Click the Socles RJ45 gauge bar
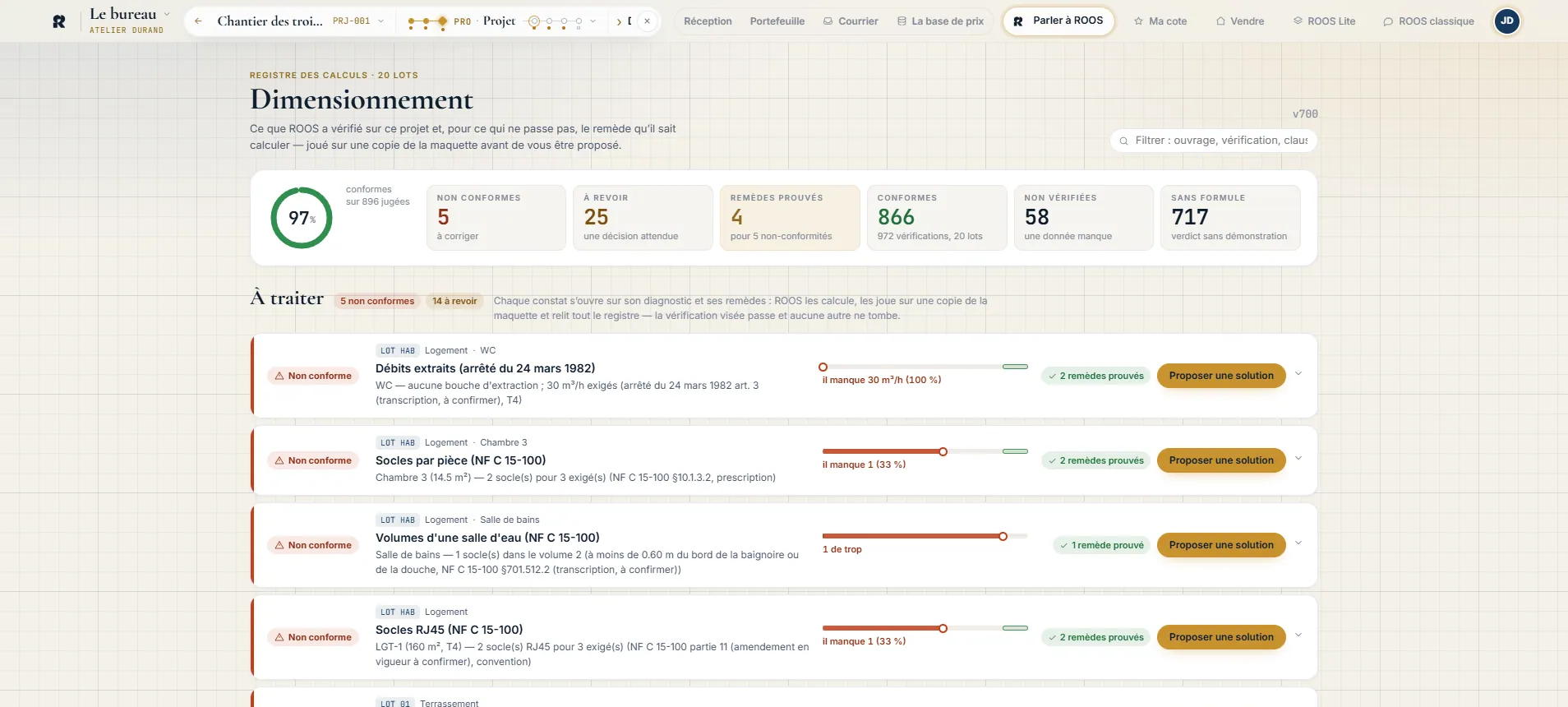This screenshot has height=707, width=1568. click(925, 628)
